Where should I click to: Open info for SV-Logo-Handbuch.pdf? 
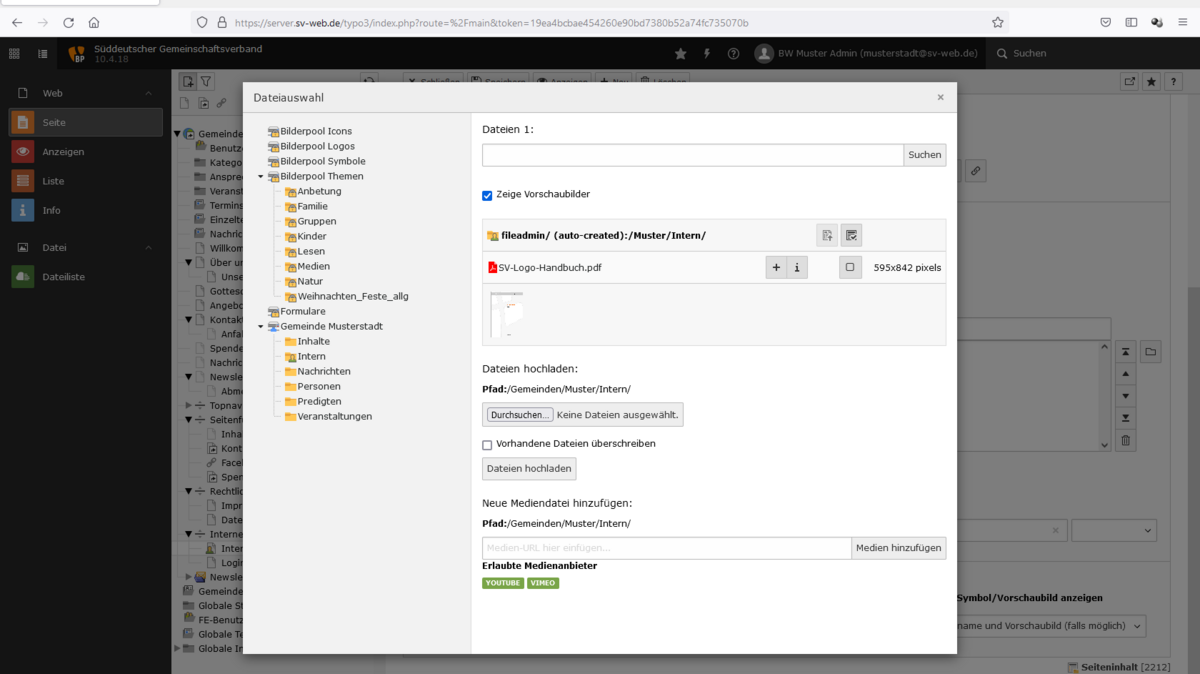pos(797,268)
